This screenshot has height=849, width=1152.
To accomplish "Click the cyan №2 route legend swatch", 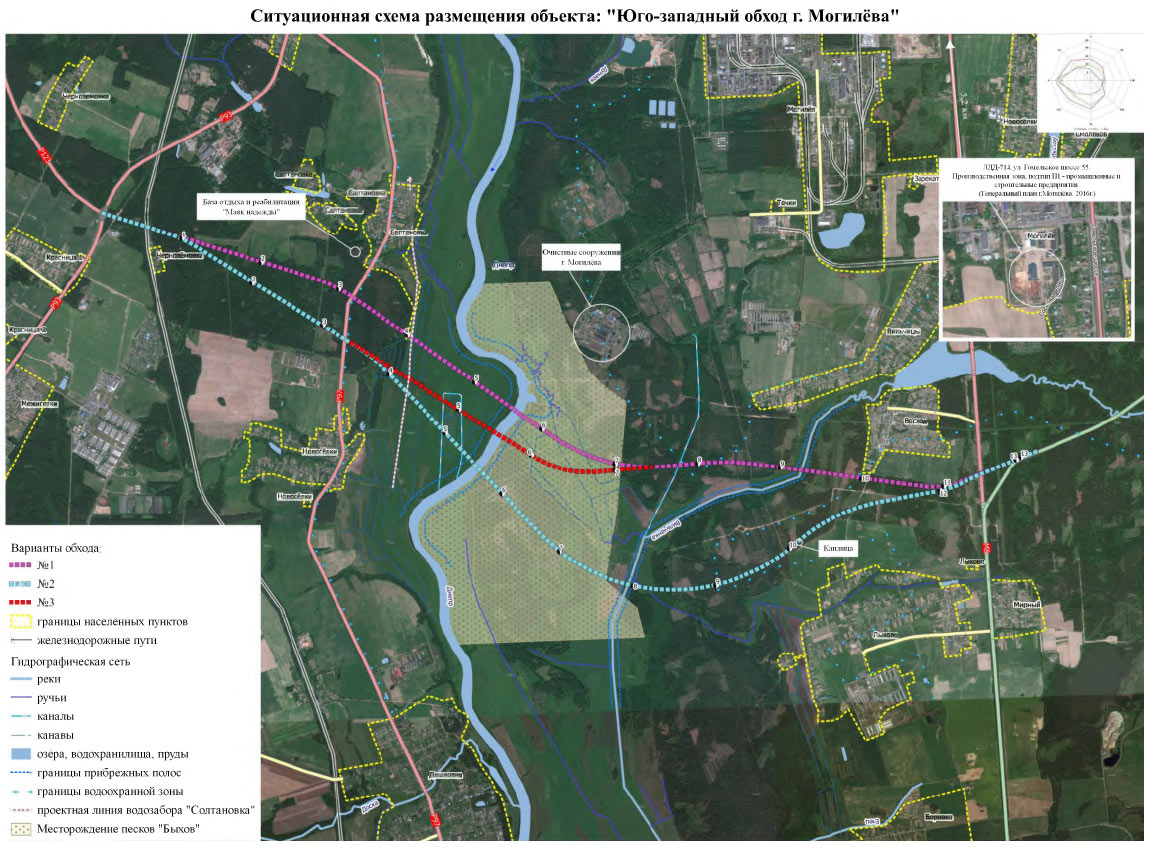I will pyautogui.click(x=26, y=584).
